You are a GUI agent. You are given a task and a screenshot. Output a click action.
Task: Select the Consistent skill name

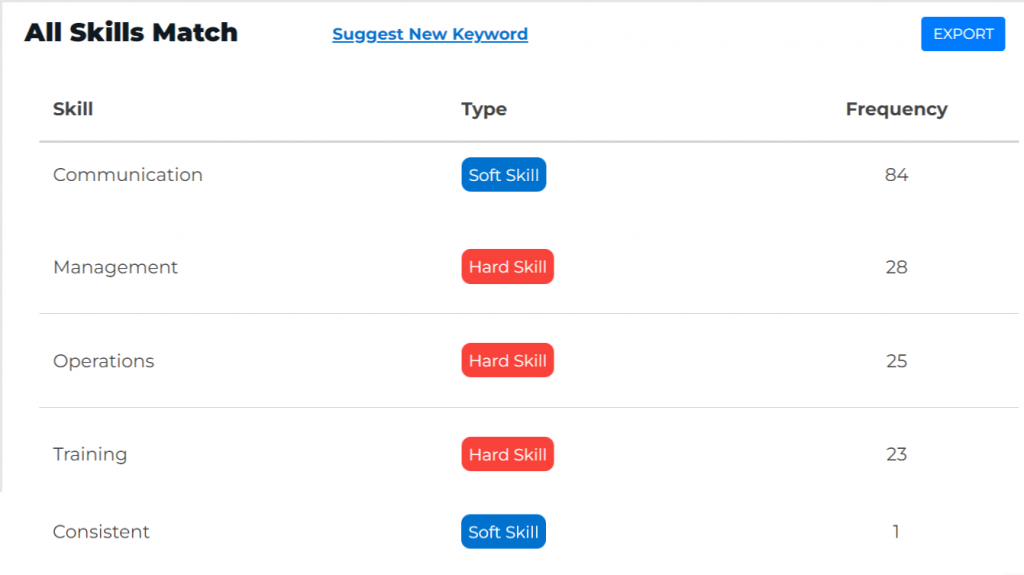click(x=101, y=532)
